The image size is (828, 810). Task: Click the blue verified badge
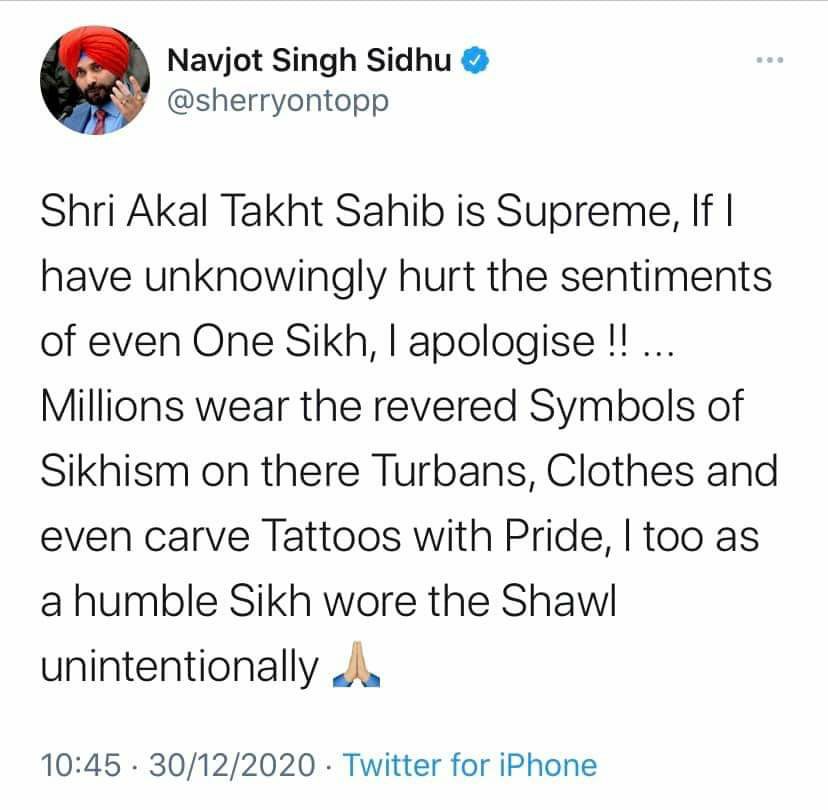click(476, 62)
